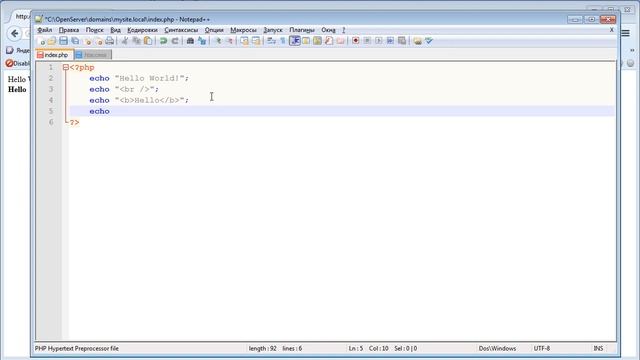Click 'Ln : 5' position in status bar
Image resolution: width=640 pixels, height=360 pixels.
pos(356,349)
